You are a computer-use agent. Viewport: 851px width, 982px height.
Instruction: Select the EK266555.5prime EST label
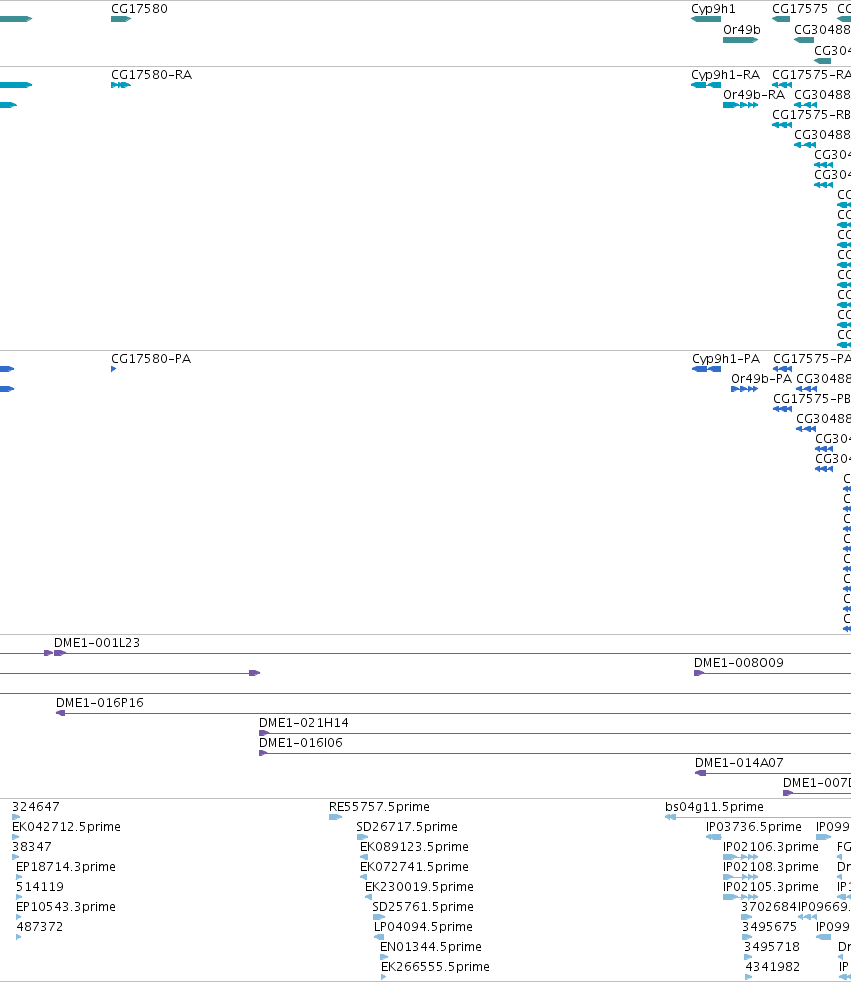point(435,967)
